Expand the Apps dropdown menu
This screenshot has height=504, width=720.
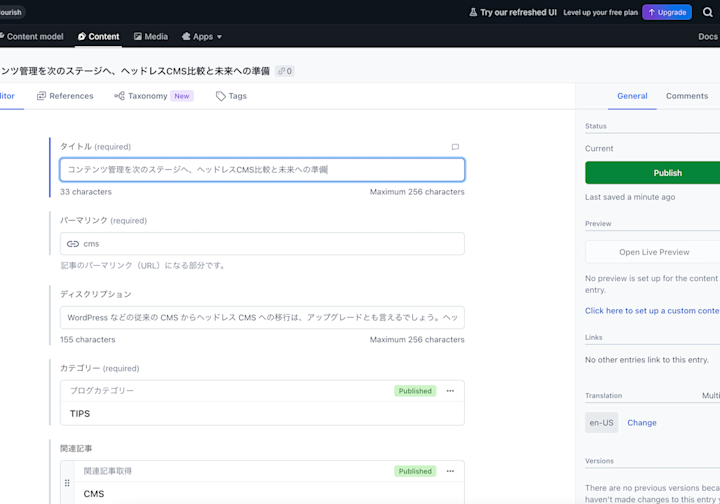(x=202, y=36)
